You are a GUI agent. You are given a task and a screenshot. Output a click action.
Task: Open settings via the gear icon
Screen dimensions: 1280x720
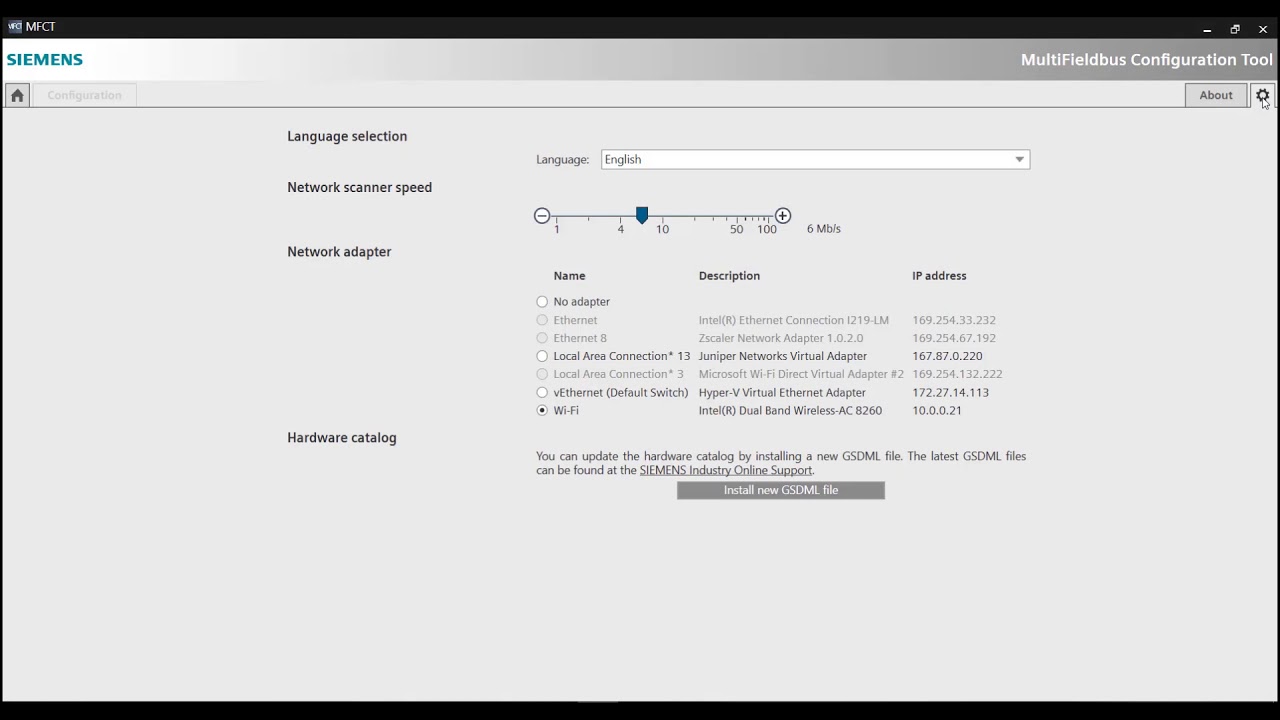click(x=1262, y=95)
